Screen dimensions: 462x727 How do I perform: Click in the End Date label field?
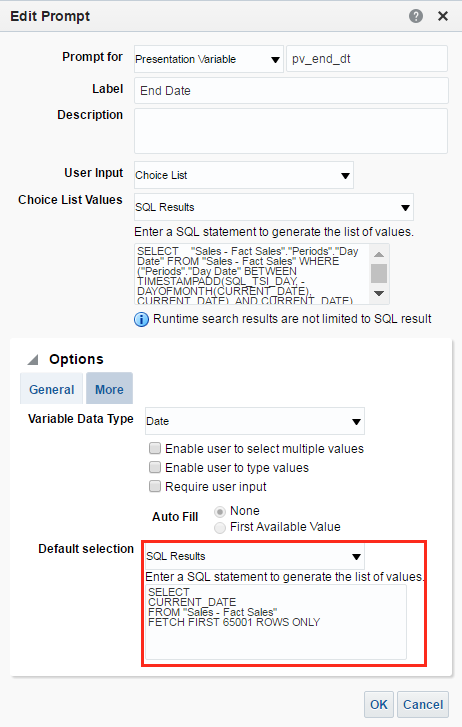[x=291, y=90]
